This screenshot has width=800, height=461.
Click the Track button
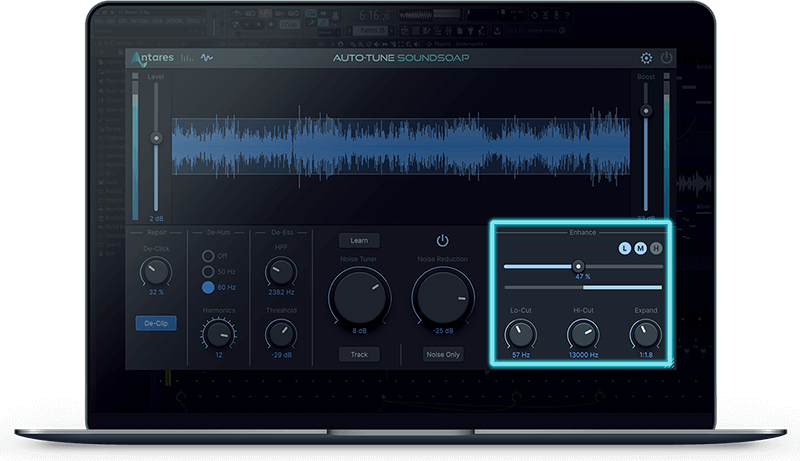click(x=359, y=354)
